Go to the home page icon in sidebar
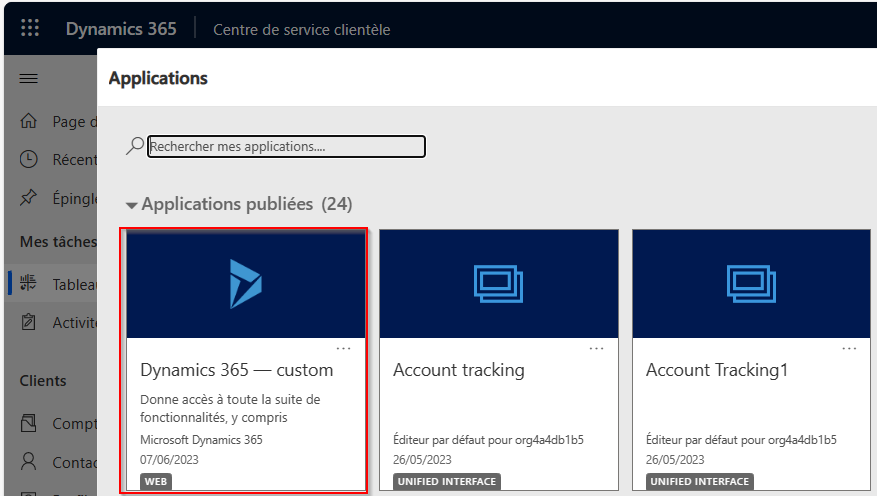The width and height of the screenshot is (877, 496). [29, 121]
